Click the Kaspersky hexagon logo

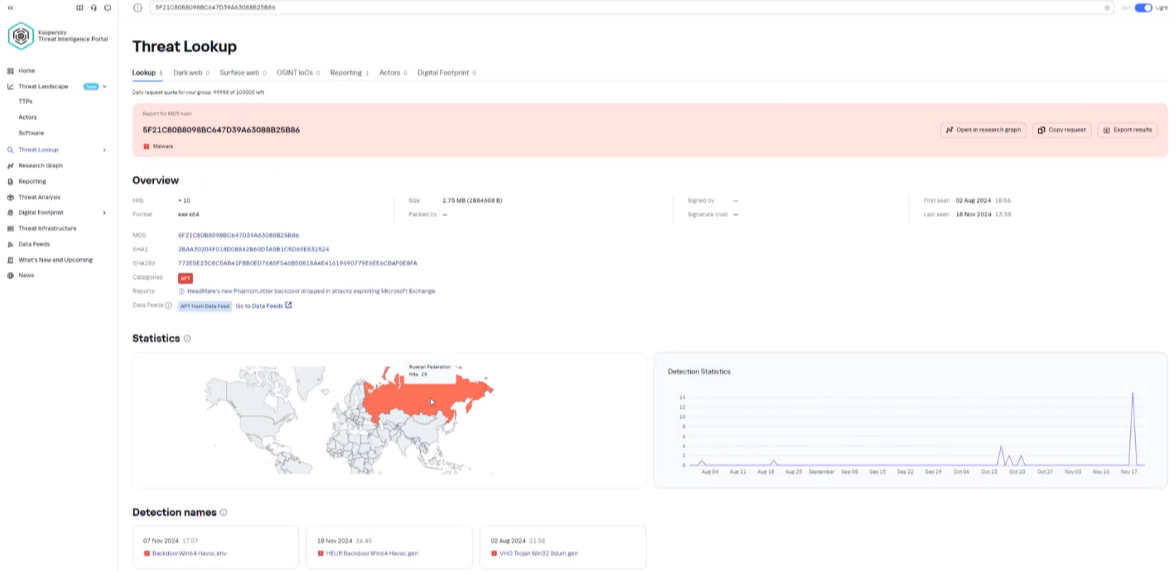[x=21, y=35]
